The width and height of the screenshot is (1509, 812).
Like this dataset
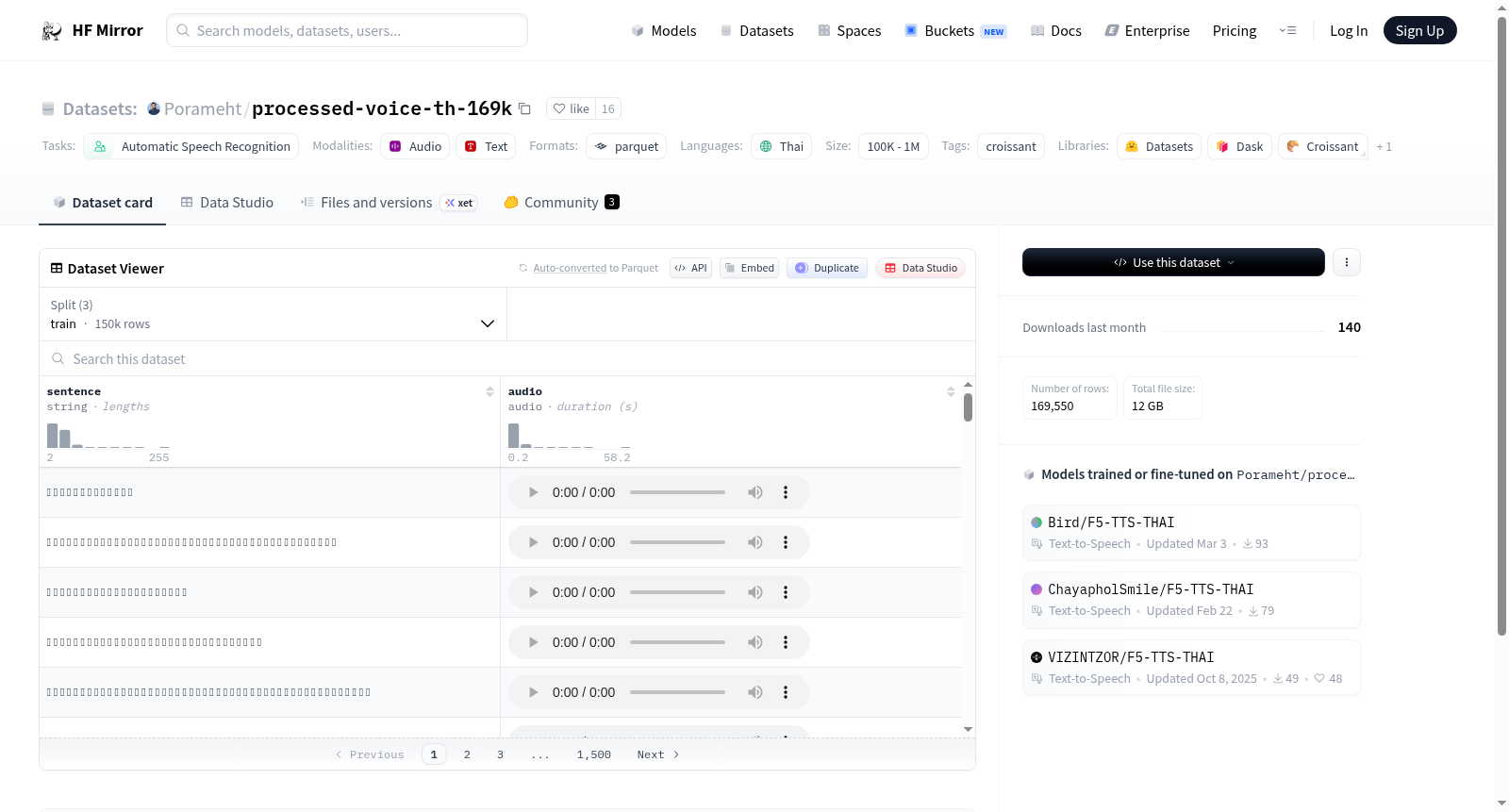(x=572, y=108)
